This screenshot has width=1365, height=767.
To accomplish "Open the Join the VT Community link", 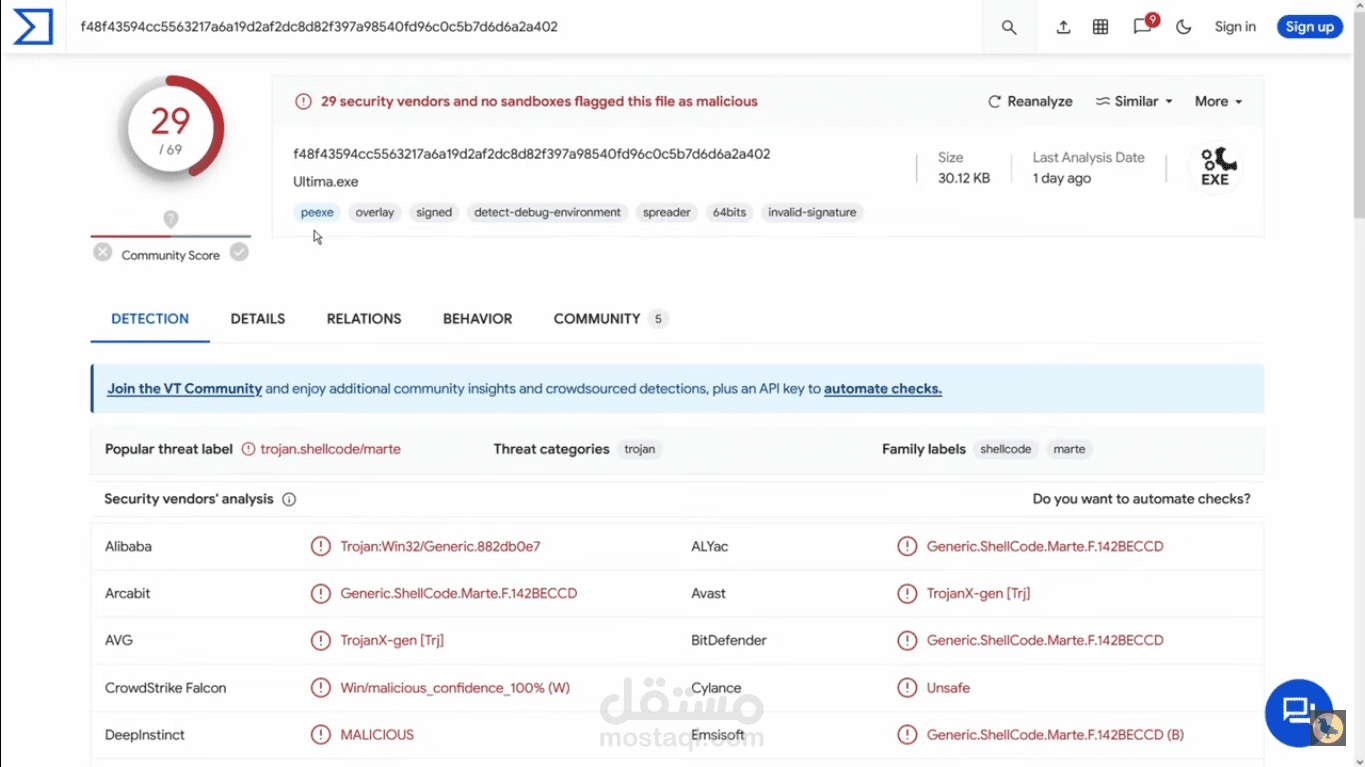I will point(185,389).
